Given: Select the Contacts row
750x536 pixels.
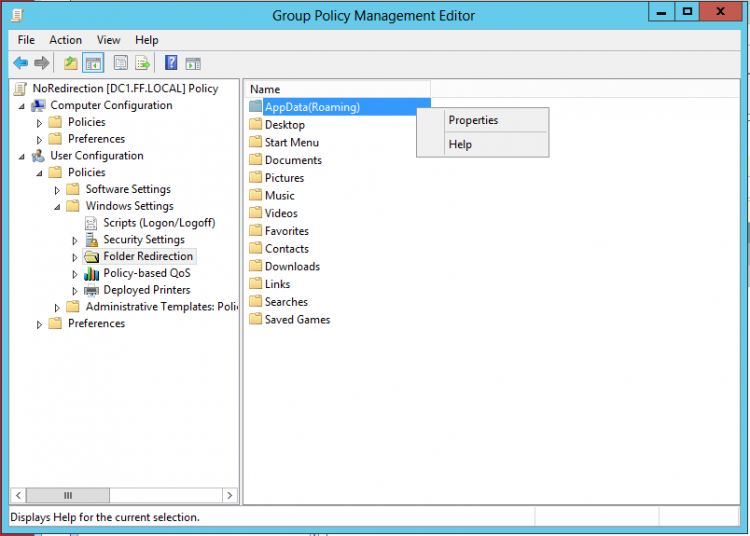Looking at the screenshot, I should coord(287,249).
